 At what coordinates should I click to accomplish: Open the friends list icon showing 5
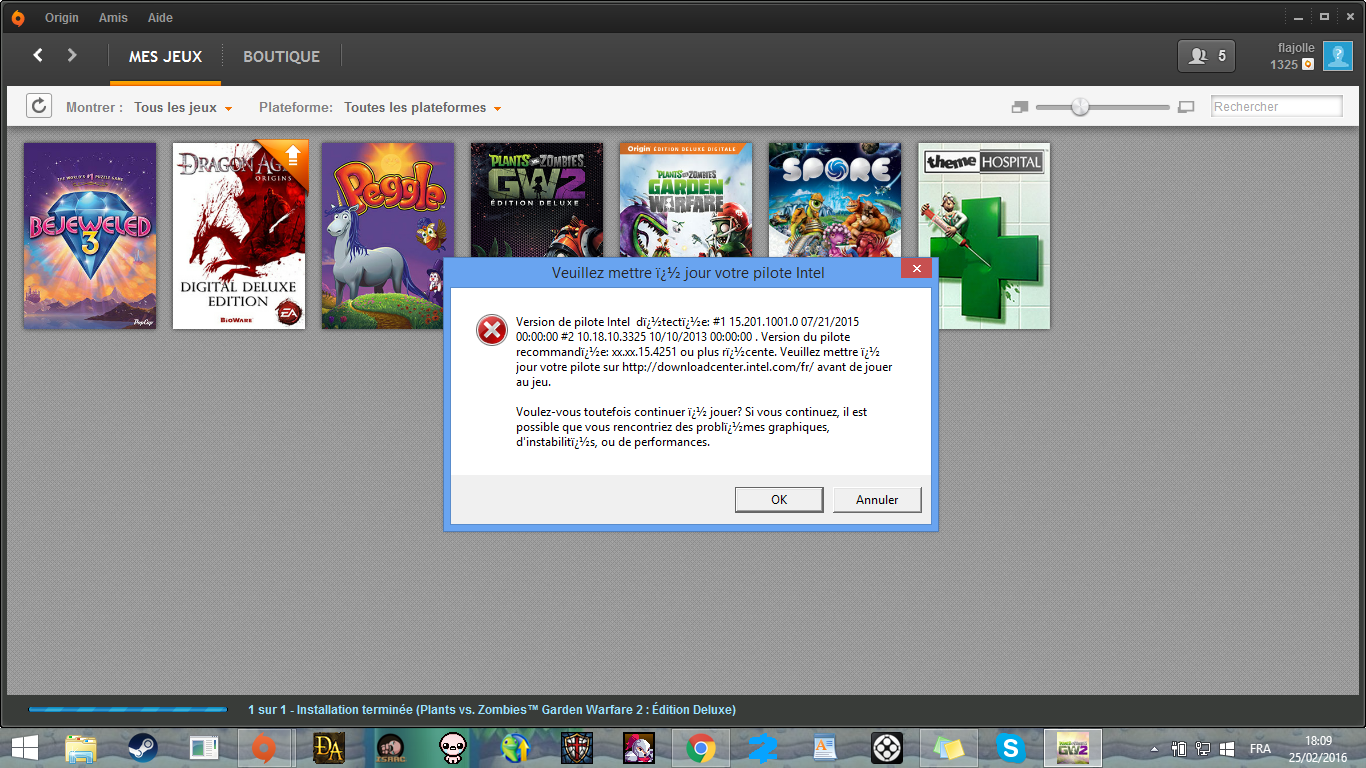(x=1207, y=56)
